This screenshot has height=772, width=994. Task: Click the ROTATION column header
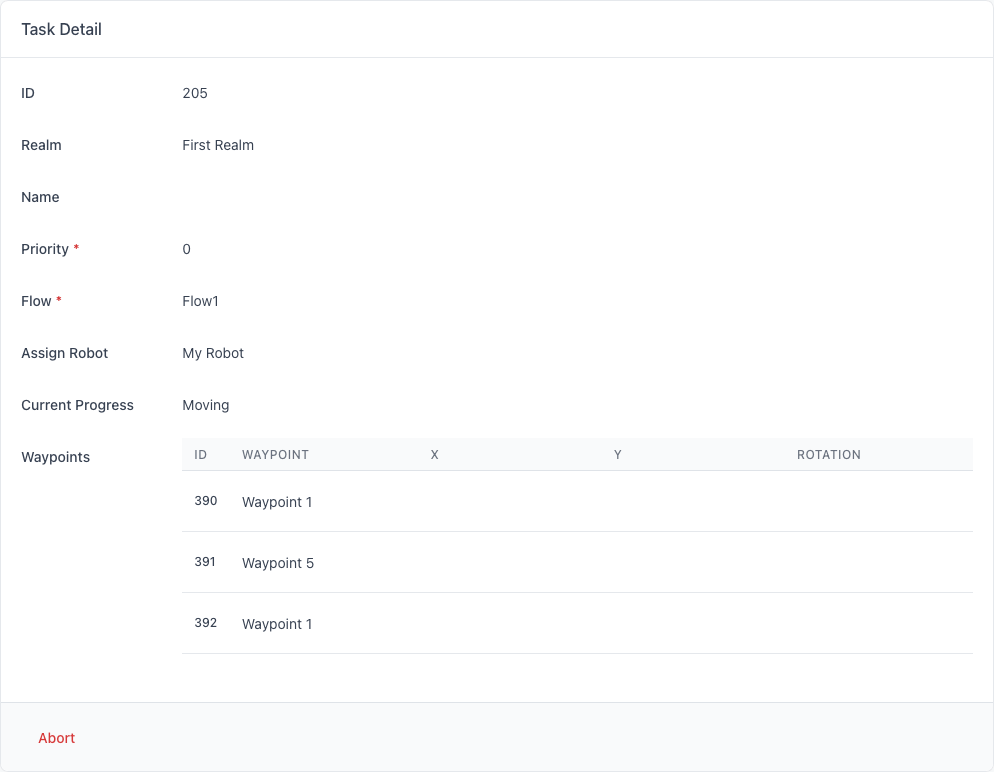pos(829,454)
